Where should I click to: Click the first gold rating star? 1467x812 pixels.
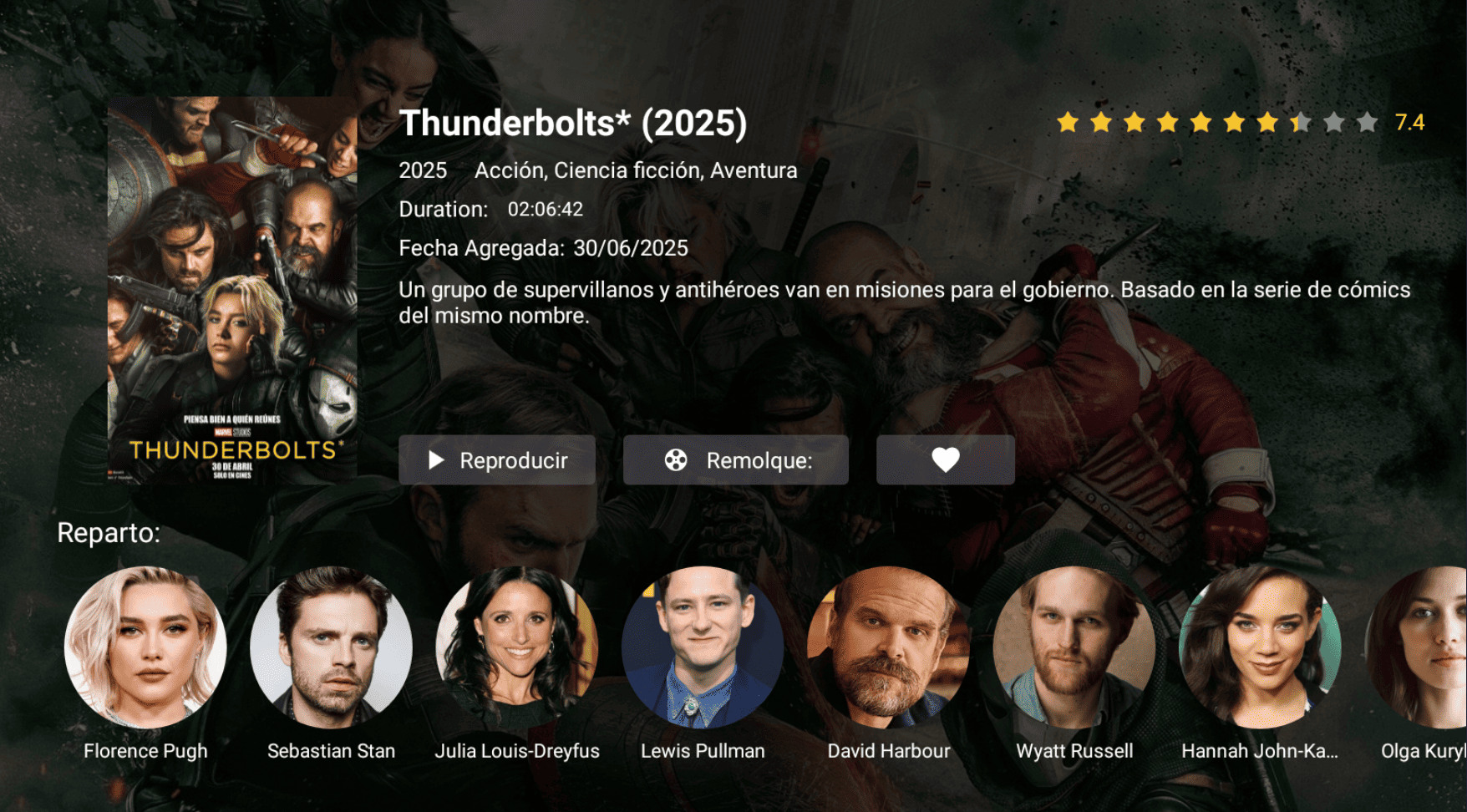pos(1068,123)
